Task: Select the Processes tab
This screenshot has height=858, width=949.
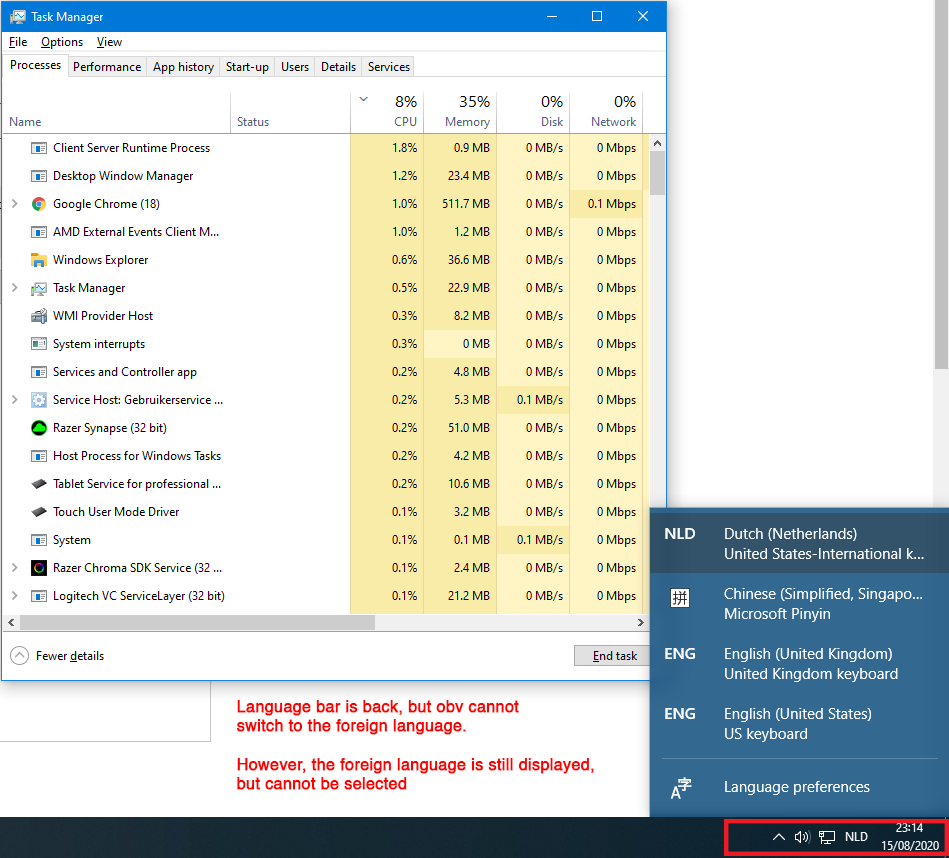Action: pos(35,65)
